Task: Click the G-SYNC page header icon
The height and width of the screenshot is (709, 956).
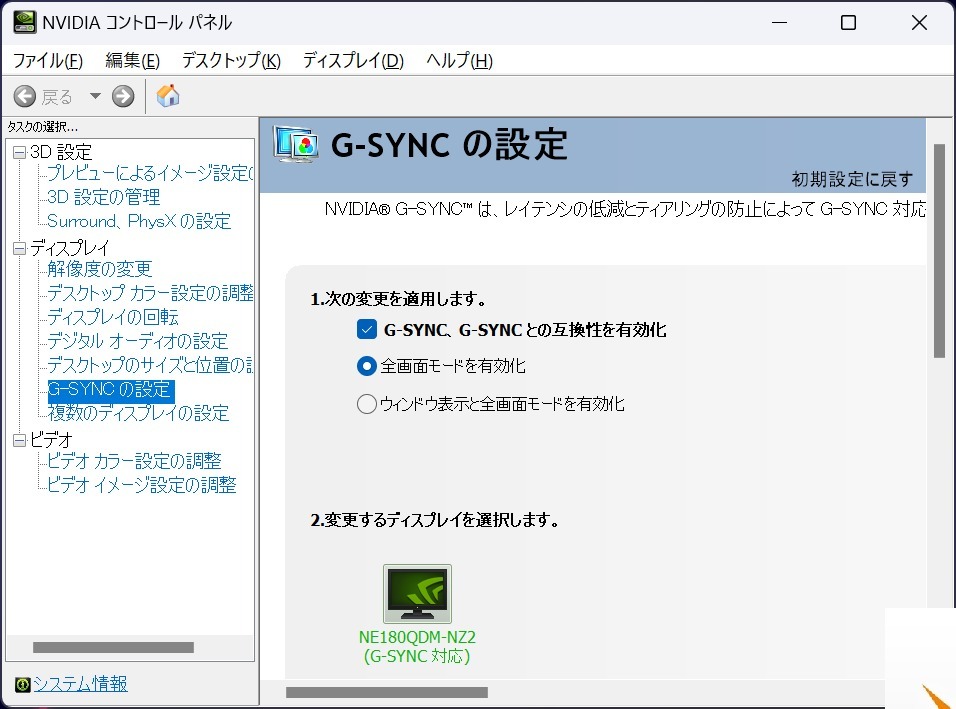Action: pos(296,144)
